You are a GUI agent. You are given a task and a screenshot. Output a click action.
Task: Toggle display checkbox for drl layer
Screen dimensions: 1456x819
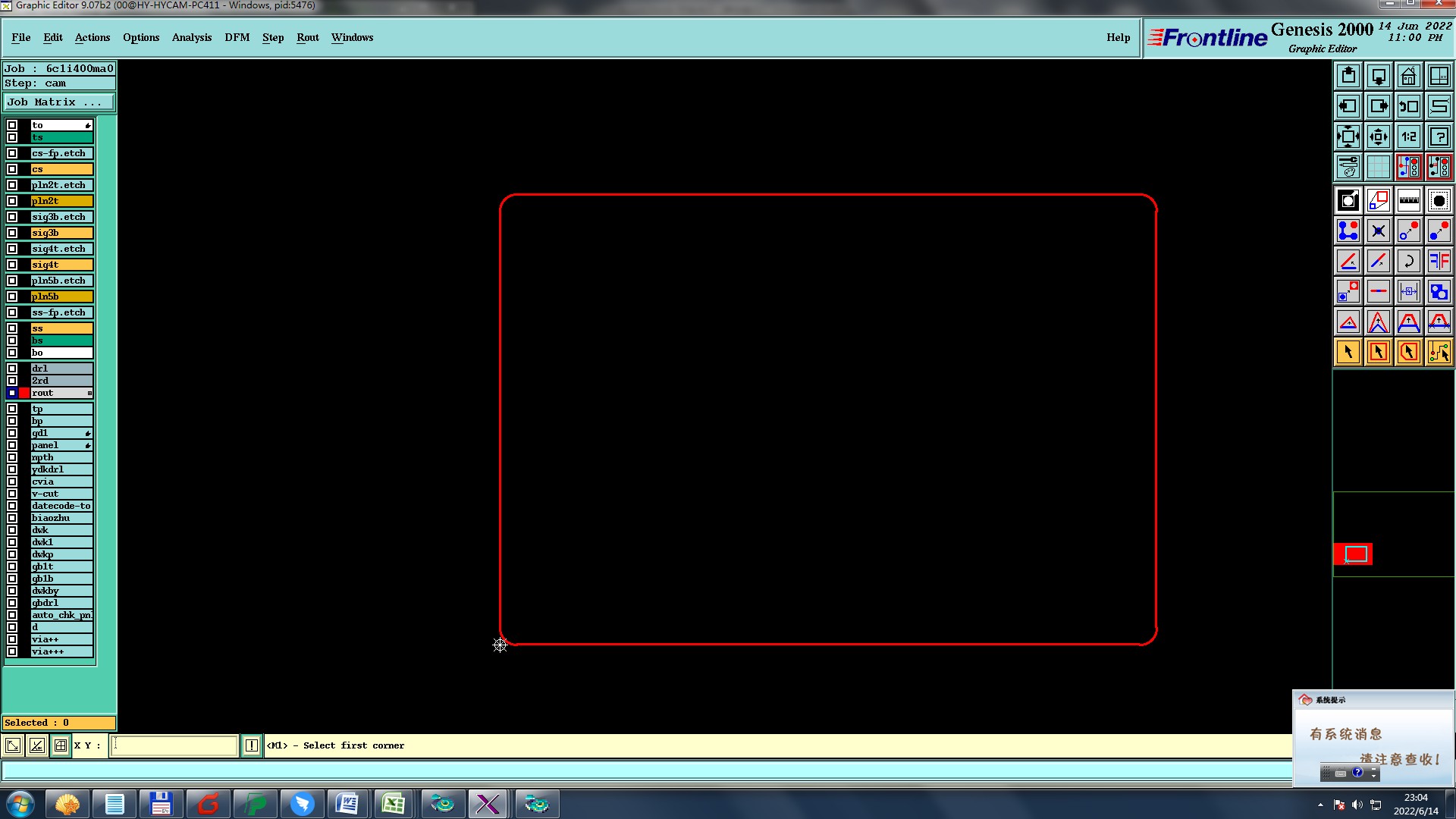(12, 369)
